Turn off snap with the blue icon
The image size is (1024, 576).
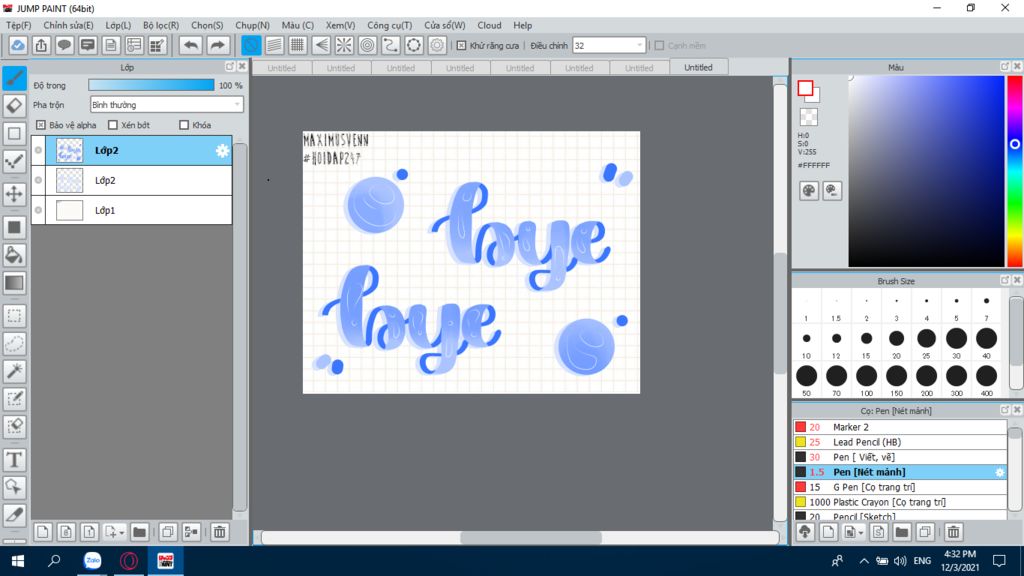pyautogui.click(x=251, y=45)
